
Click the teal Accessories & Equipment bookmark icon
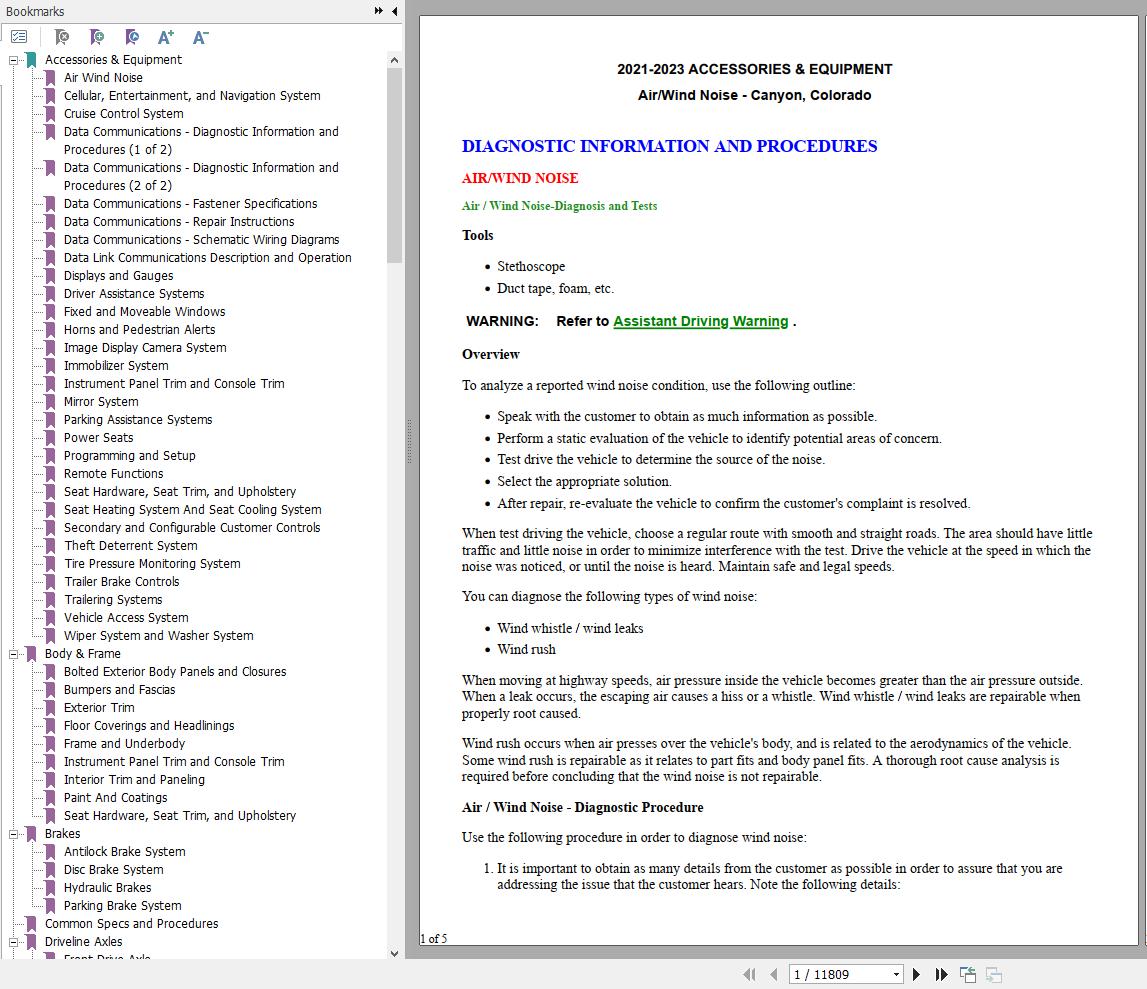pos(31,60)
